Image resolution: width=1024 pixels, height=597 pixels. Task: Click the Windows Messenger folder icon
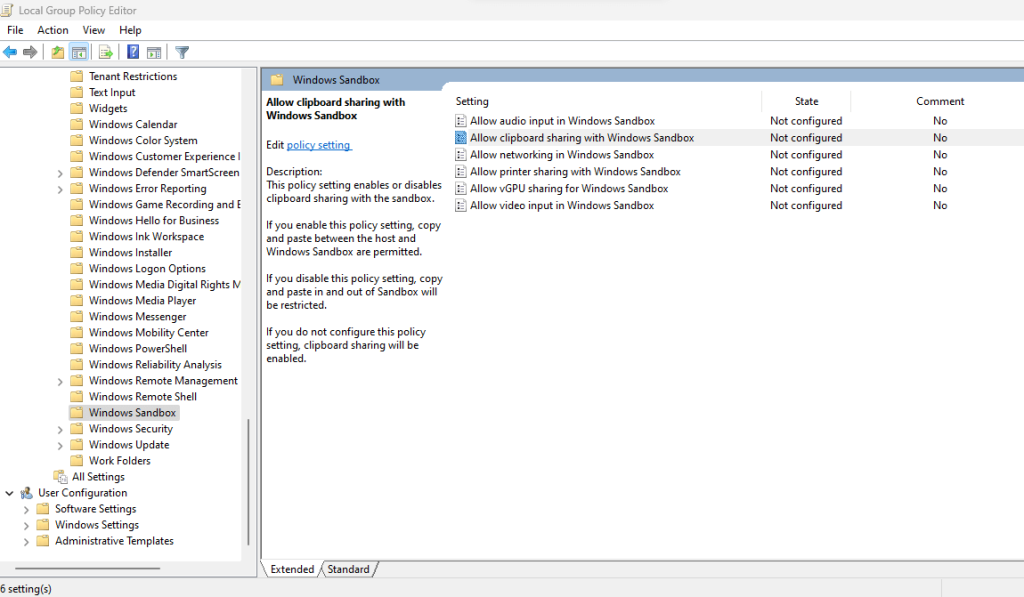pyautogui.click(x=76, y=317)
